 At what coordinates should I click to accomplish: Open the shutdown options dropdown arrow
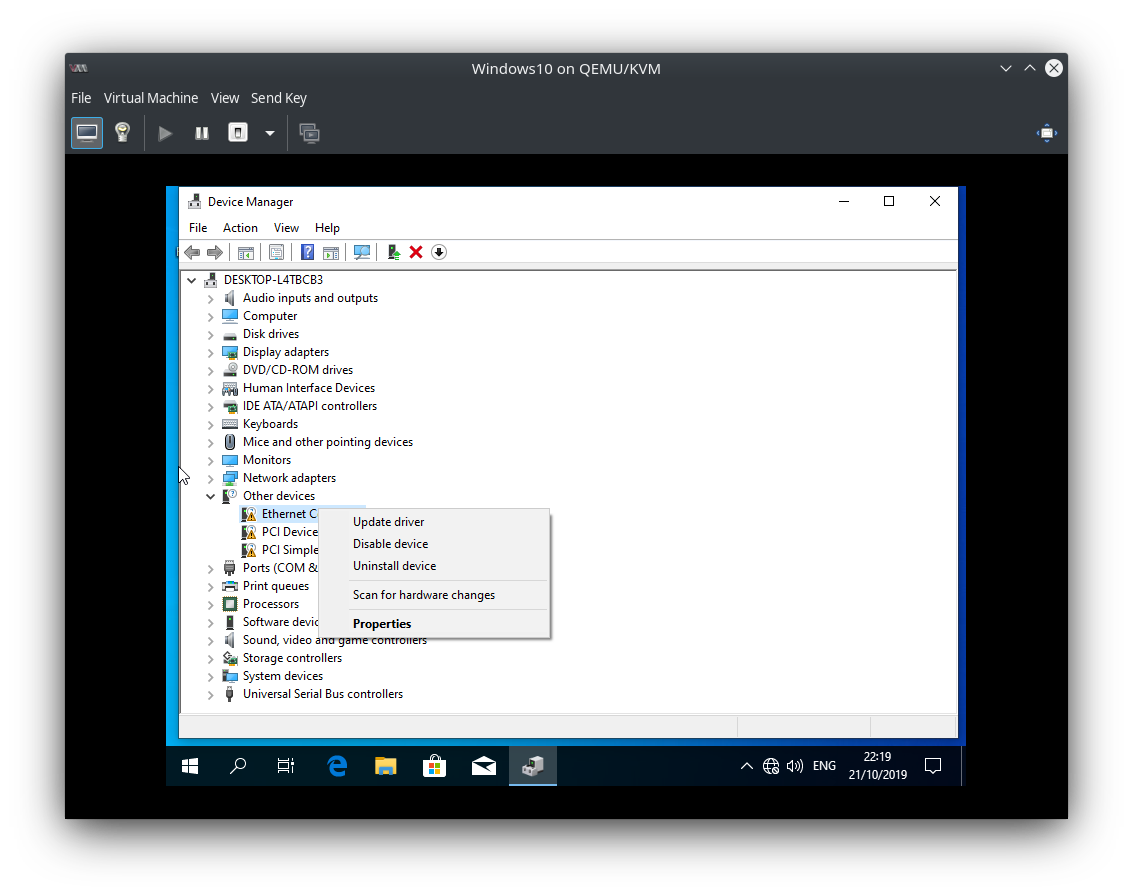270,133
